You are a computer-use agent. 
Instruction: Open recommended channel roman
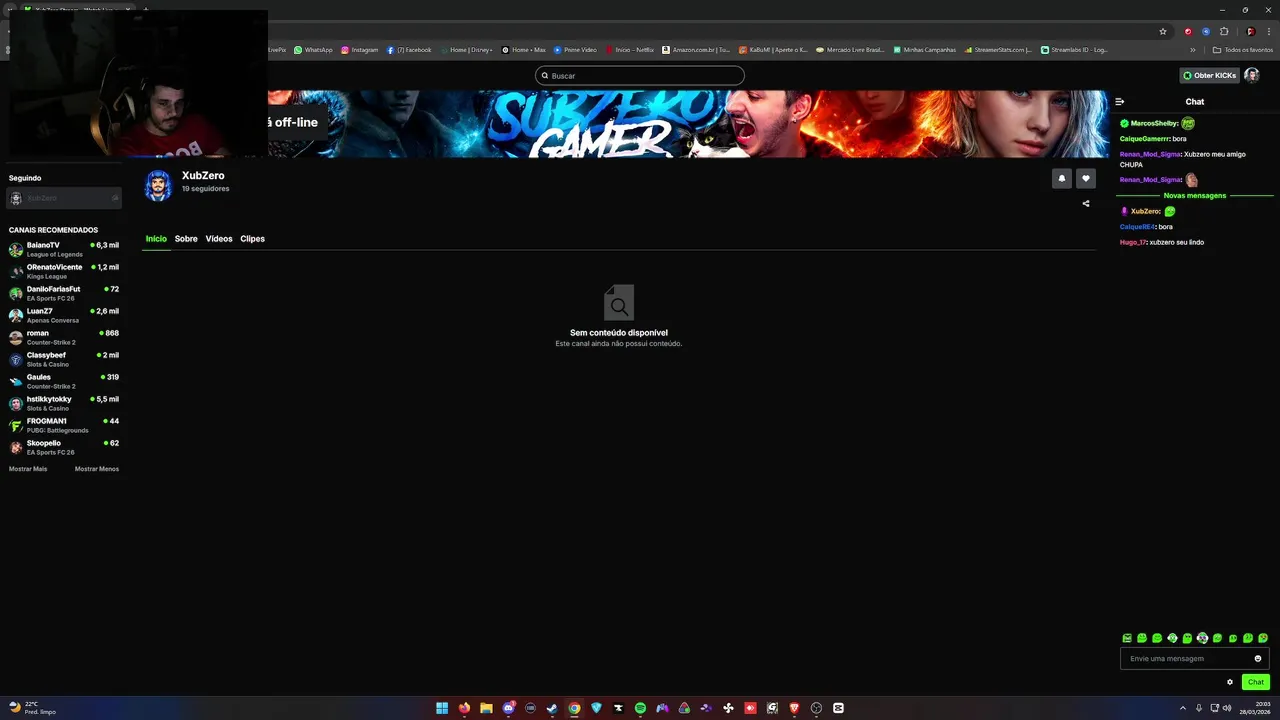click(x=64, y=337)
